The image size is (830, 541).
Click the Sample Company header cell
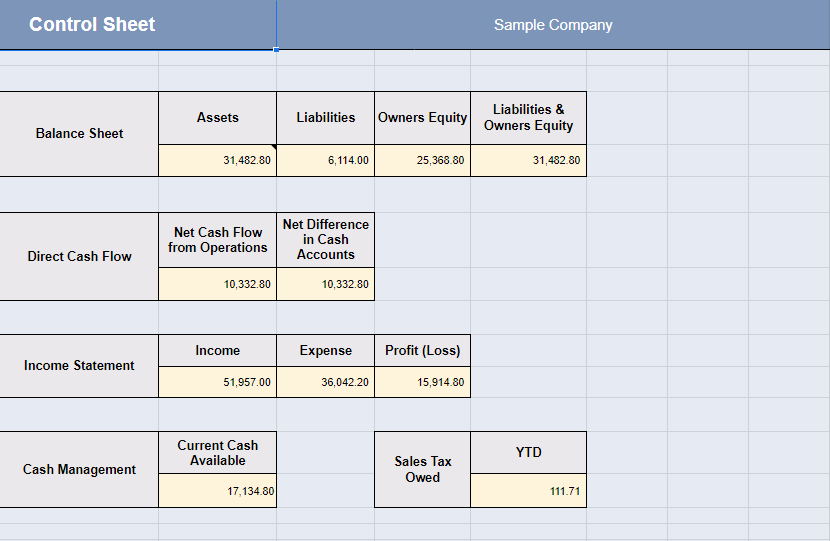click(553, 25)
